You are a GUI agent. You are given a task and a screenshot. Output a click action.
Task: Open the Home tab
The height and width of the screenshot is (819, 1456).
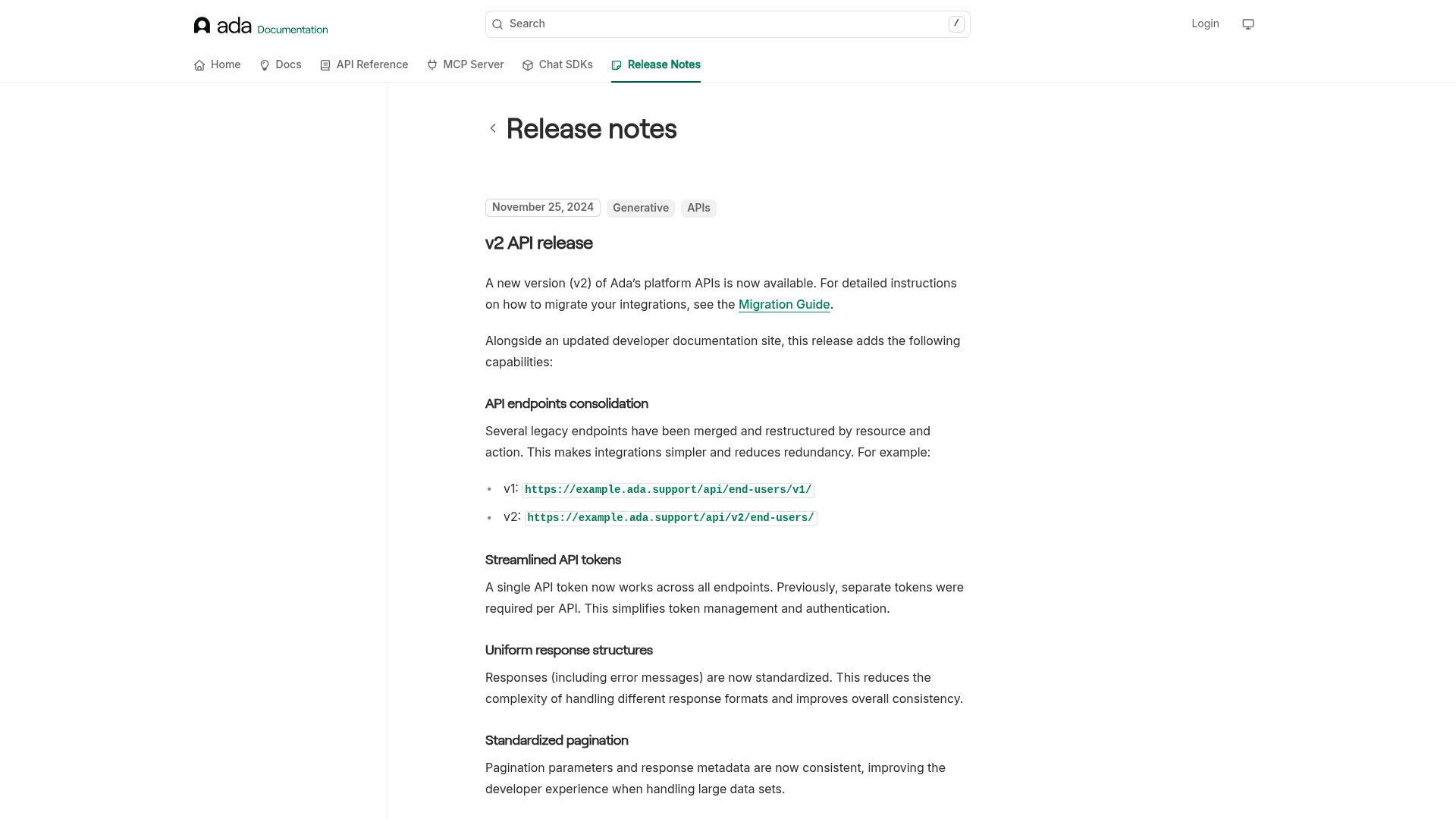coord(217,65)
